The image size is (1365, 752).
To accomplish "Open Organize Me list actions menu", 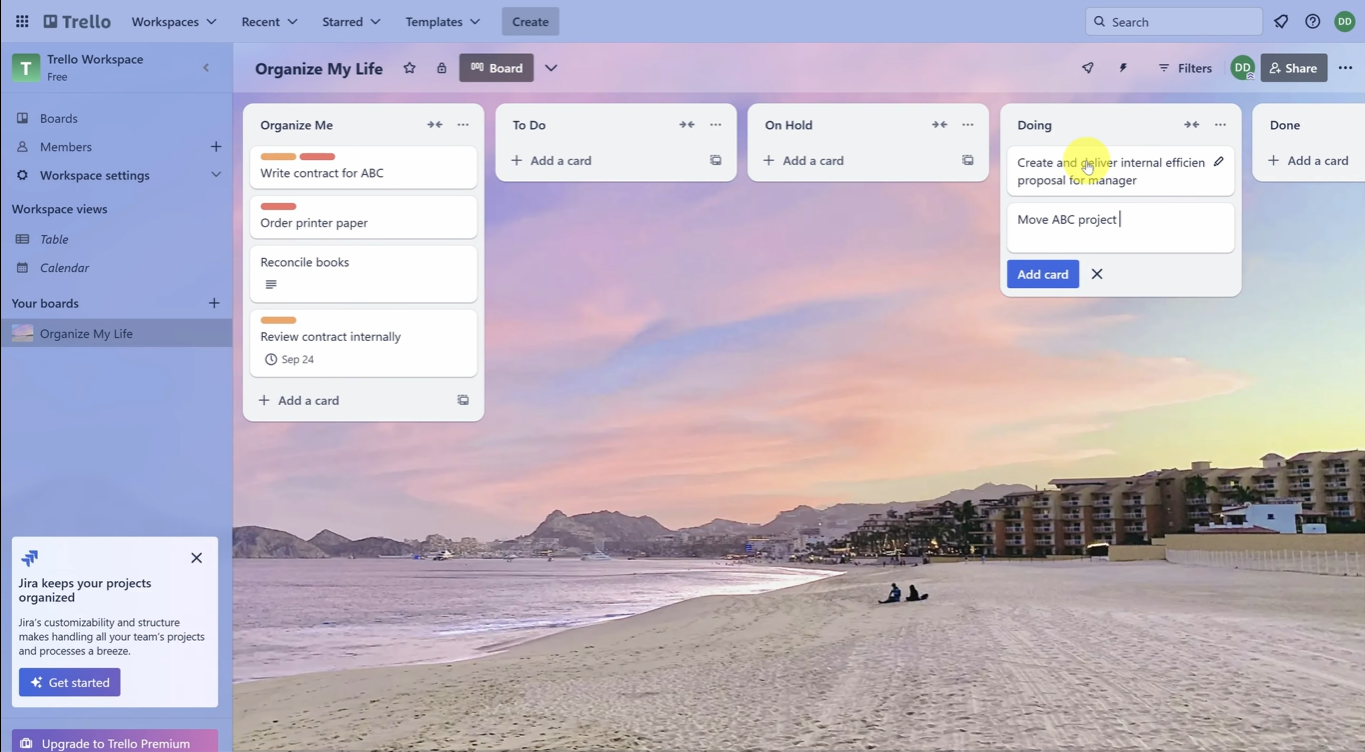I will tap(463, 125).
